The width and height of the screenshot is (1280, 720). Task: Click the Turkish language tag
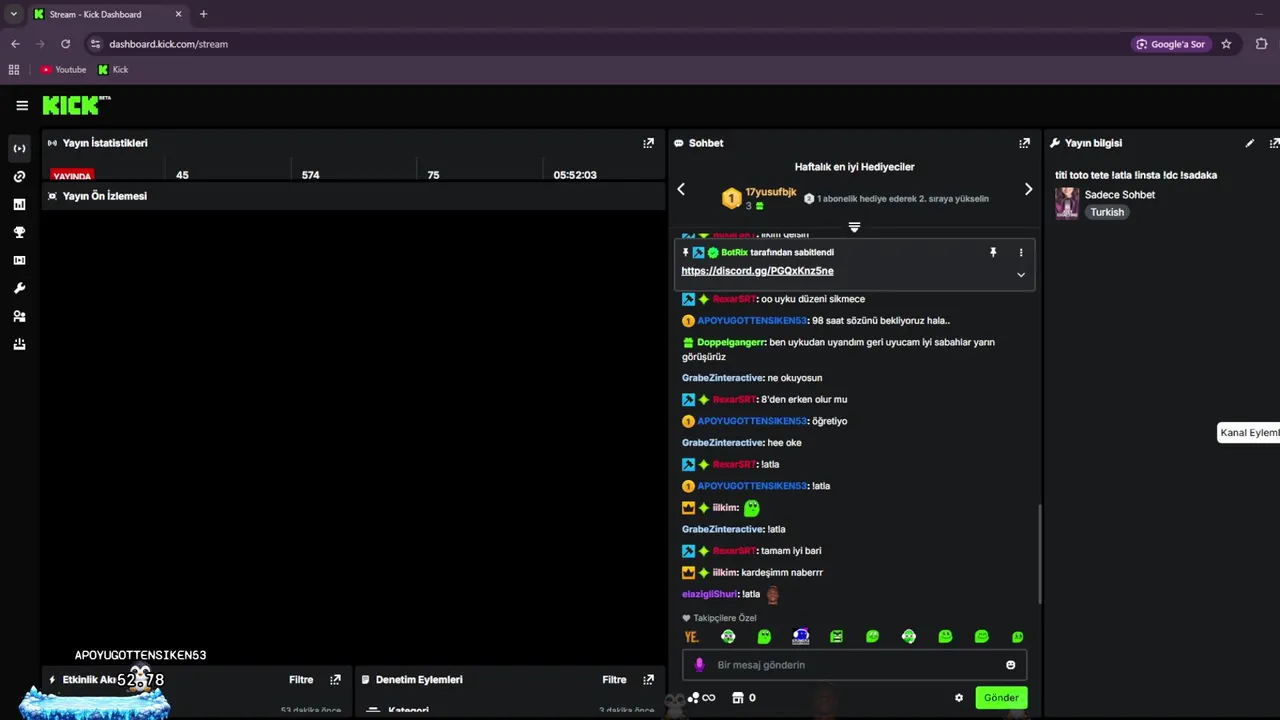[1107, 212]
